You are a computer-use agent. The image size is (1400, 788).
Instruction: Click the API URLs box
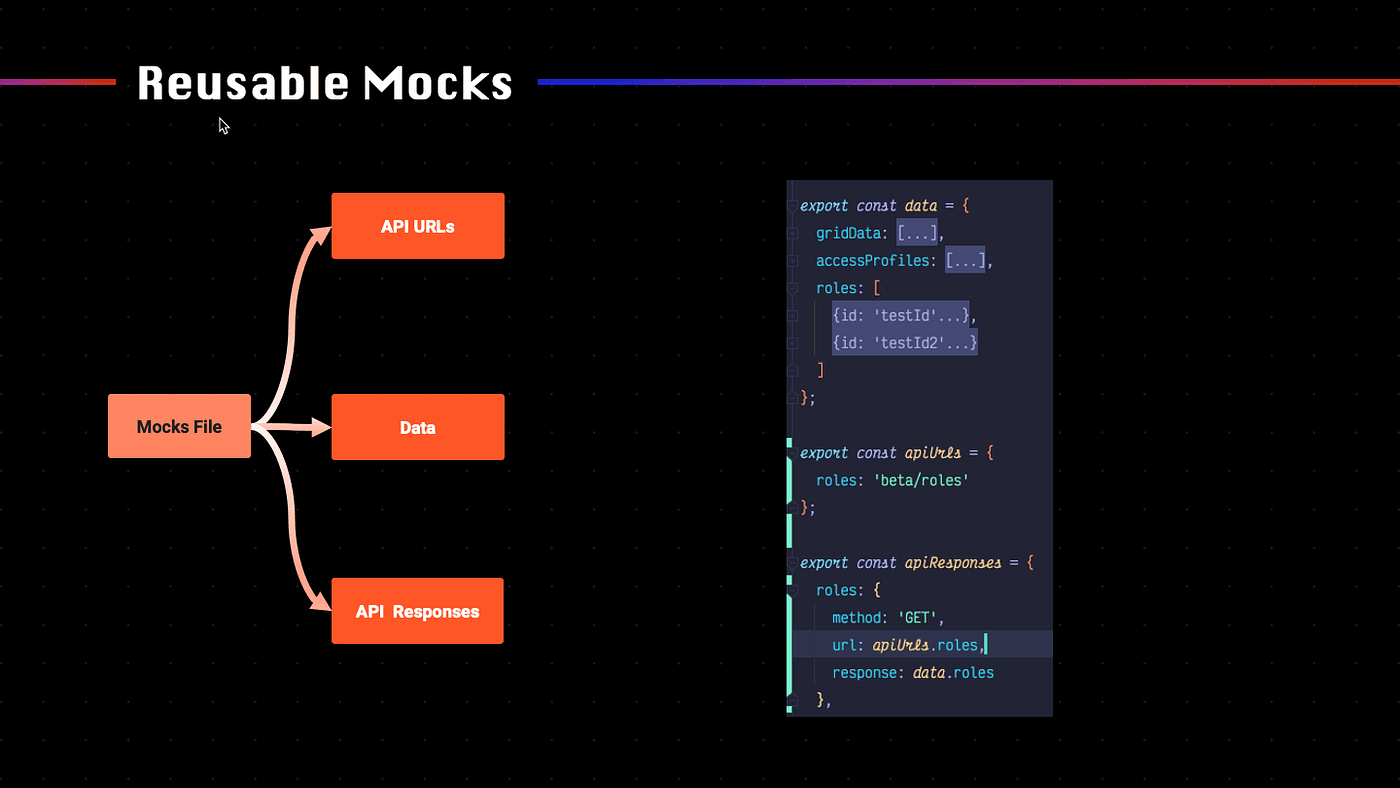click(417, 226)
